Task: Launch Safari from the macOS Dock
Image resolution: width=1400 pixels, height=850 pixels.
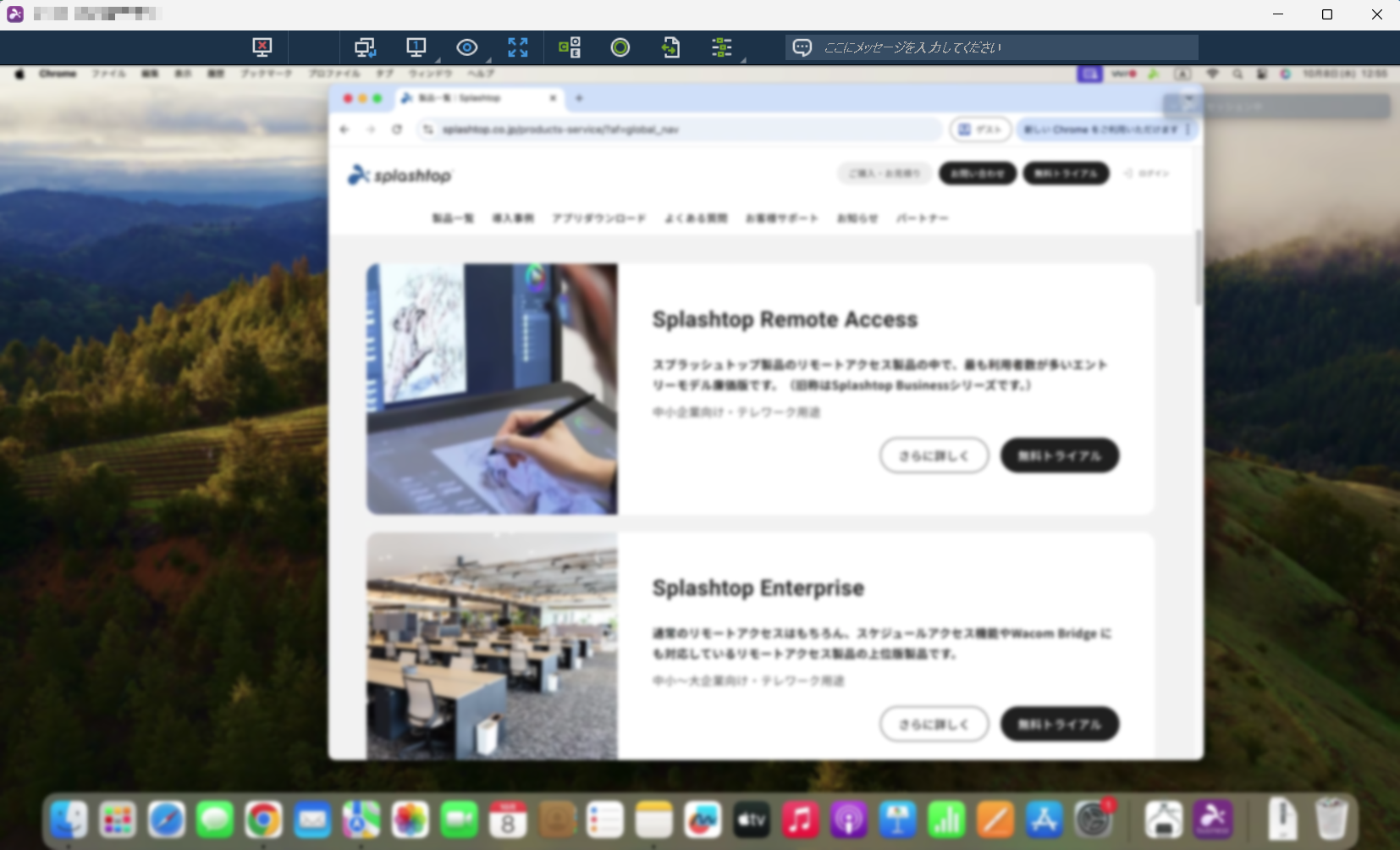Action: [166, 820]
